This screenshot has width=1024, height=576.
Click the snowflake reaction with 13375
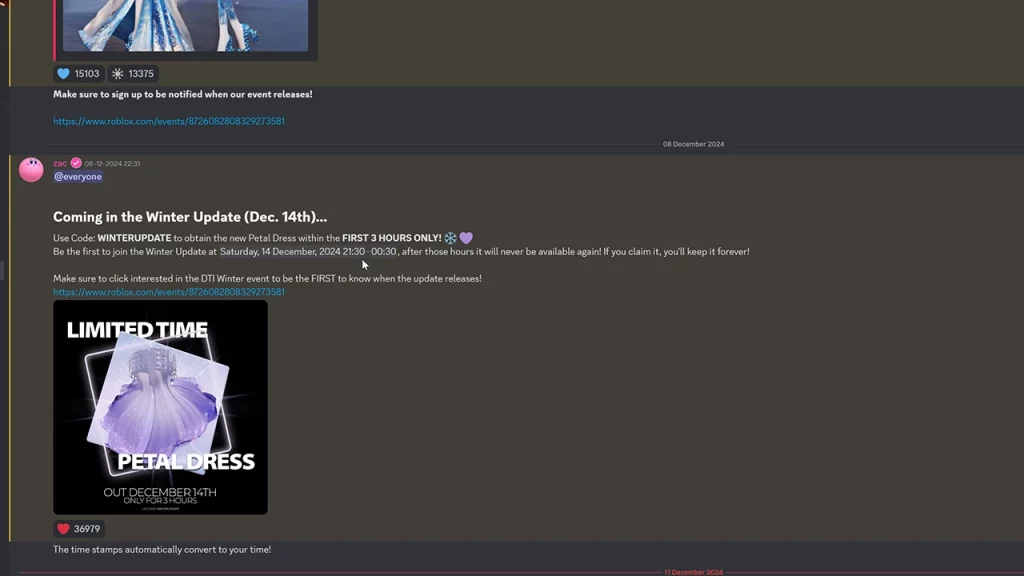133,74
